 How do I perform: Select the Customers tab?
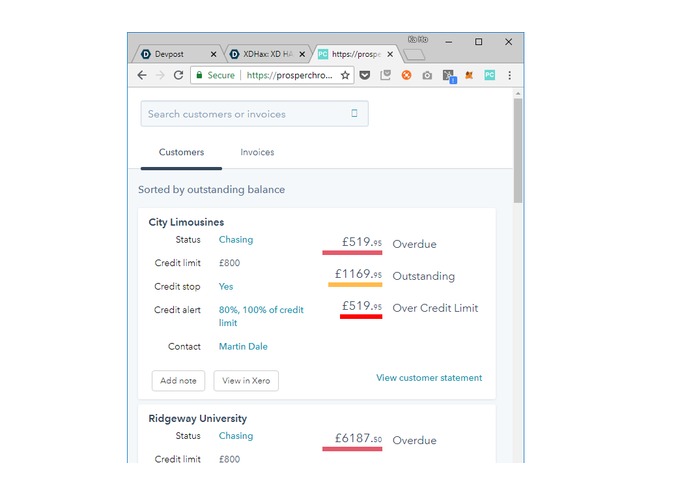pos(181,152)
